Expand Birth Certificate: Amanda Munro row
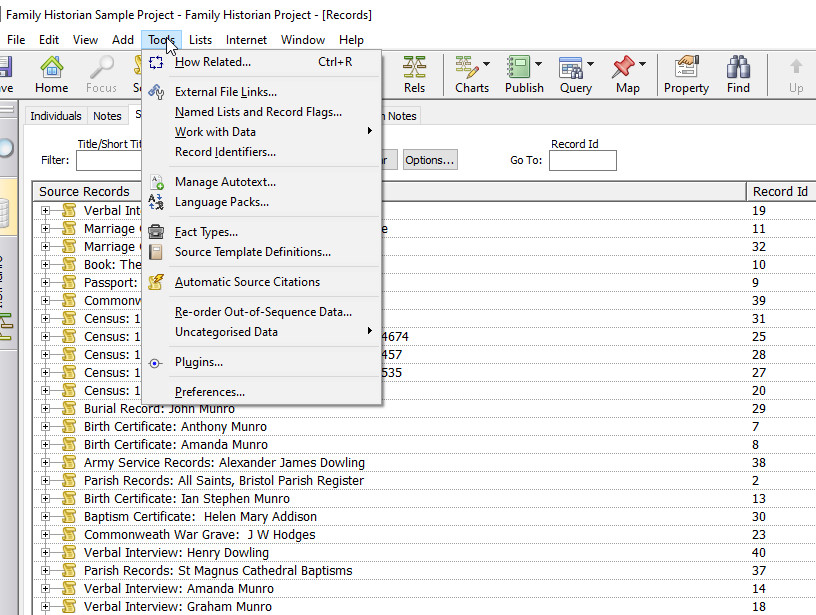 (x=45, y=444)
